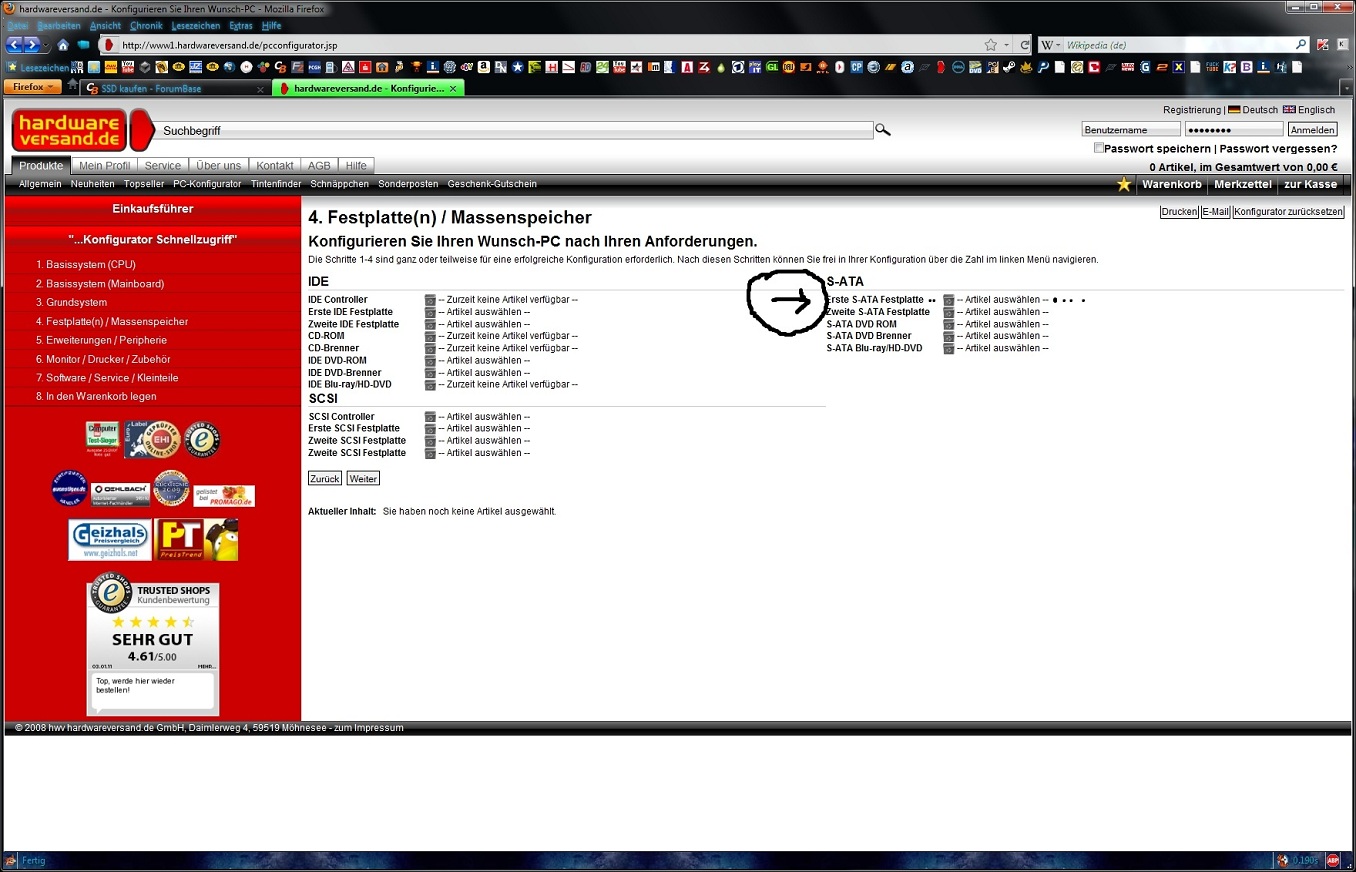Image resolution: width=1356 pixels, height=872 pixels.
Task: Open sidebar step 5. Erweiterungen / Peripherie
Action: (101, 340)
